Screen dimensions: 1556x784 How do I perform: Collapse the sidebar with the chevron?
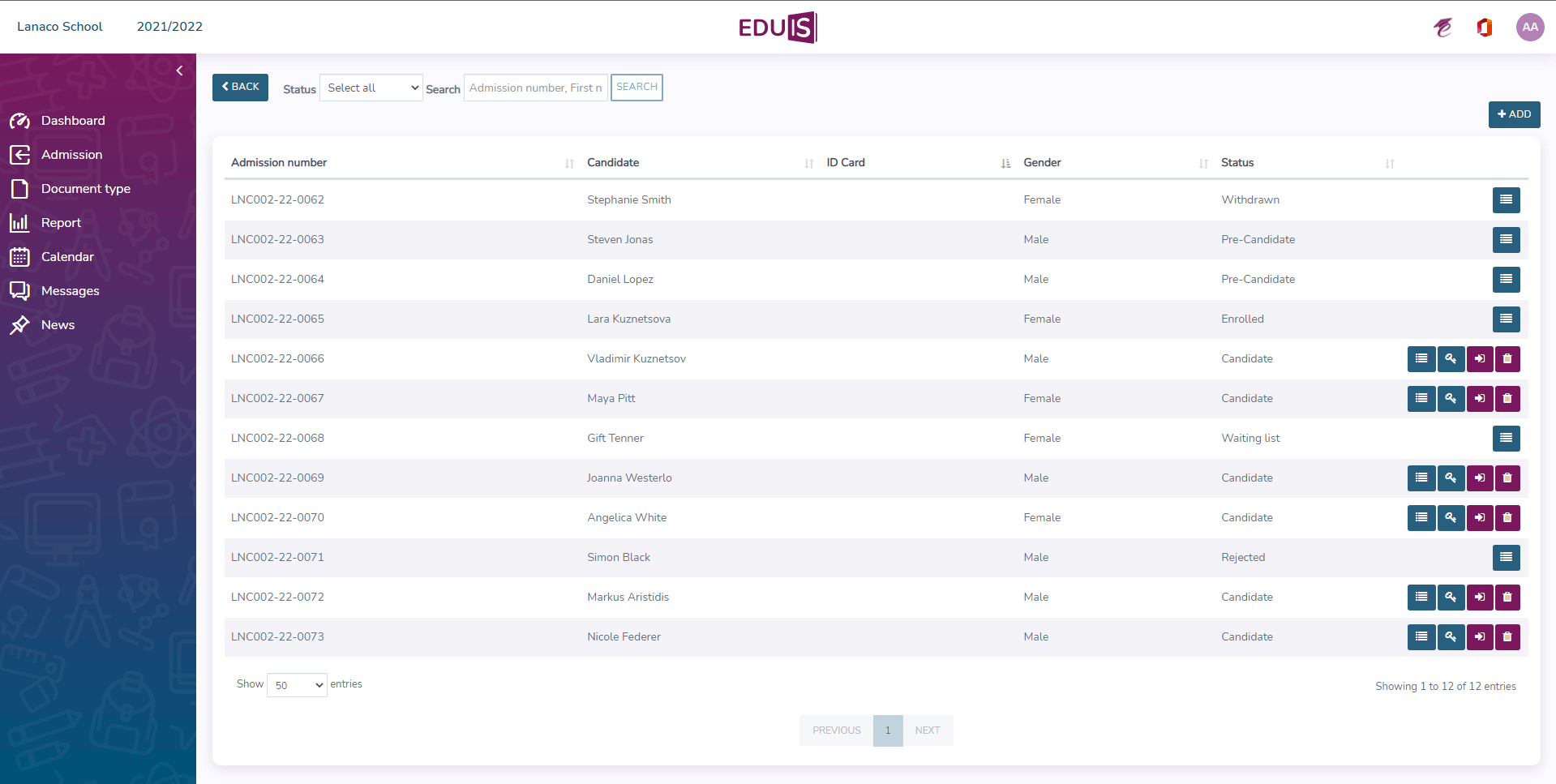[x=179, y=71]
